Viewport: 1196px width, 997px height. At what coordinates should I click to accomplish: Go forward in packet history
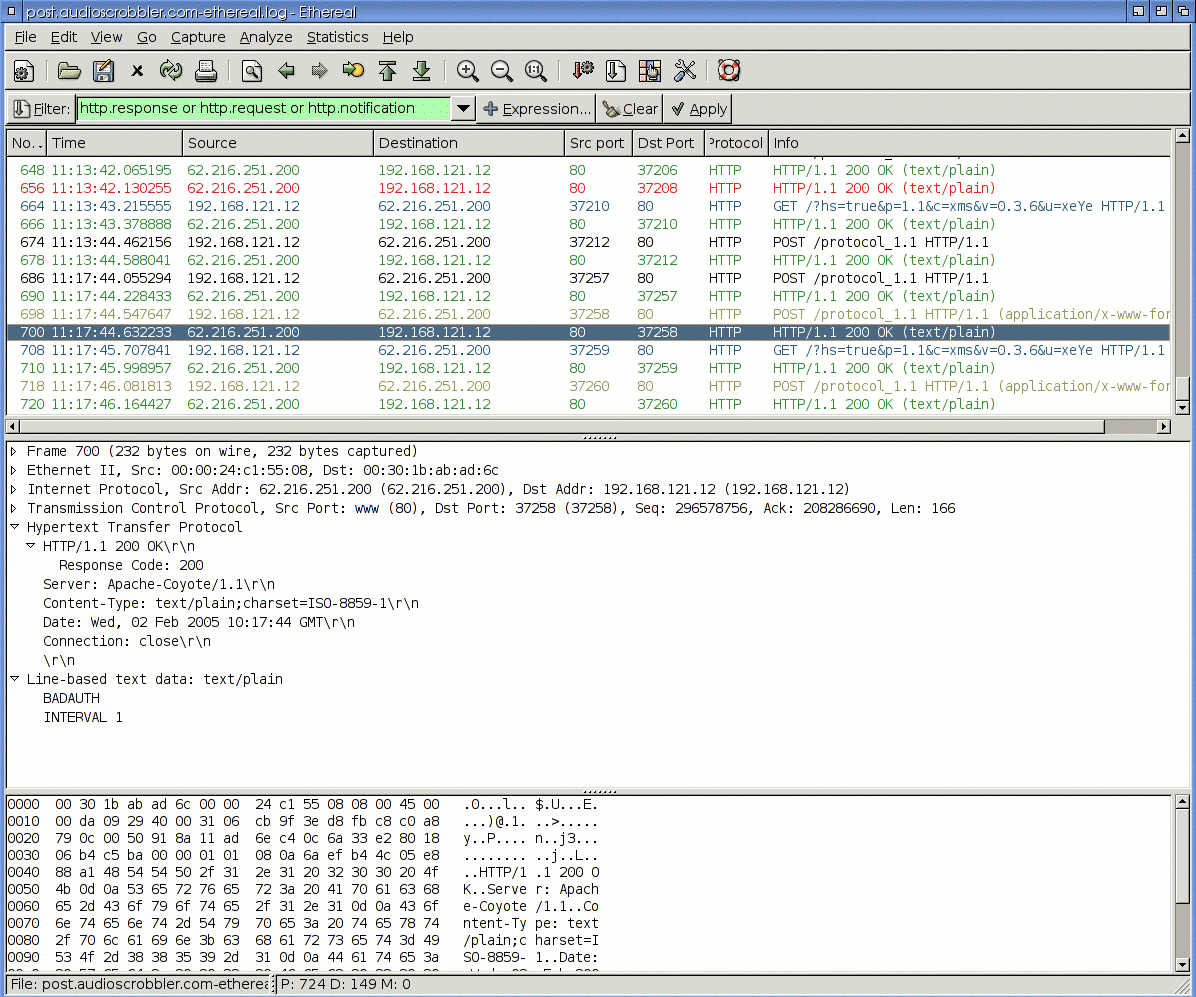point(320,72)
